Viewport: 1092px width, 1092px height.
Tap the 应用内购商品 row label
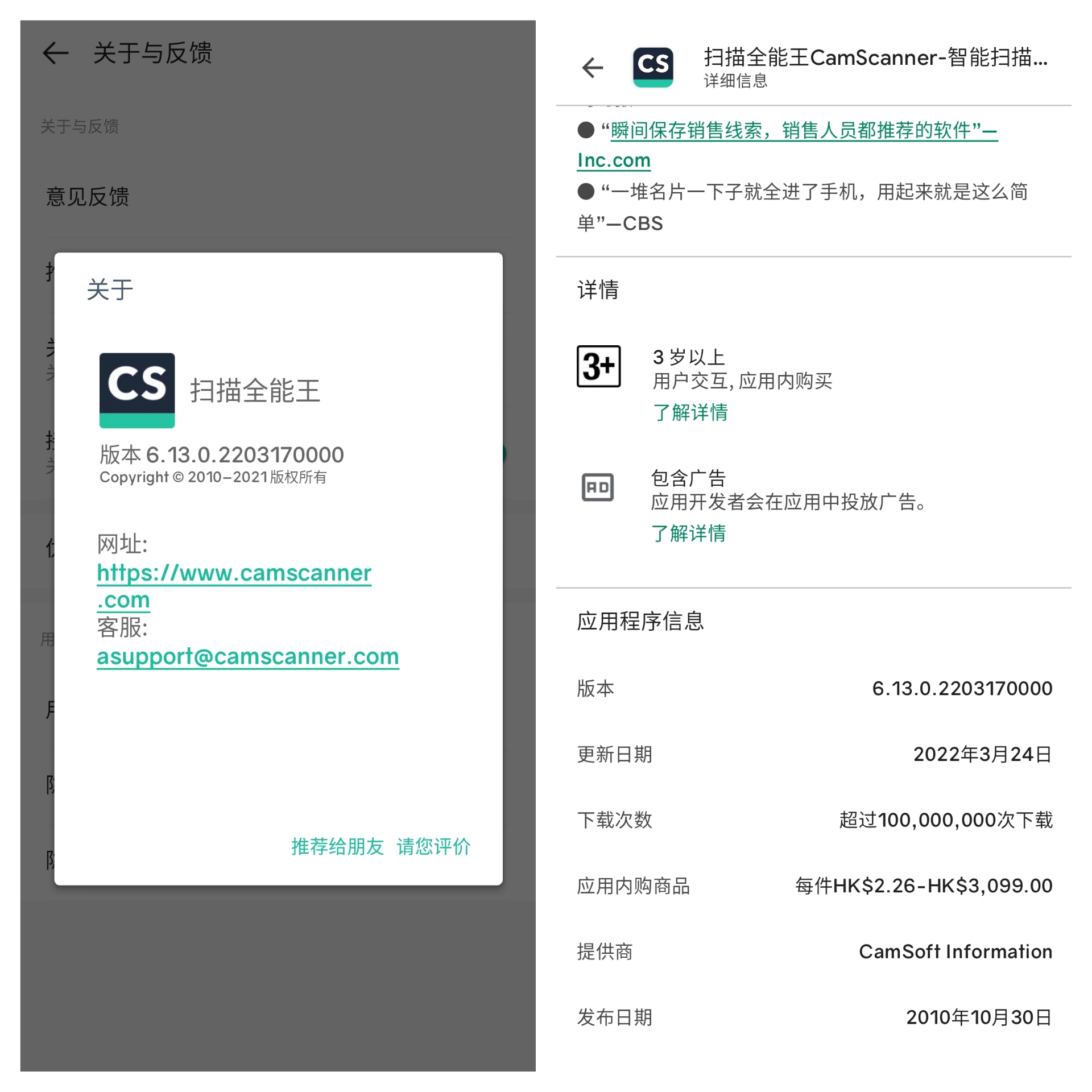[633, 886]
